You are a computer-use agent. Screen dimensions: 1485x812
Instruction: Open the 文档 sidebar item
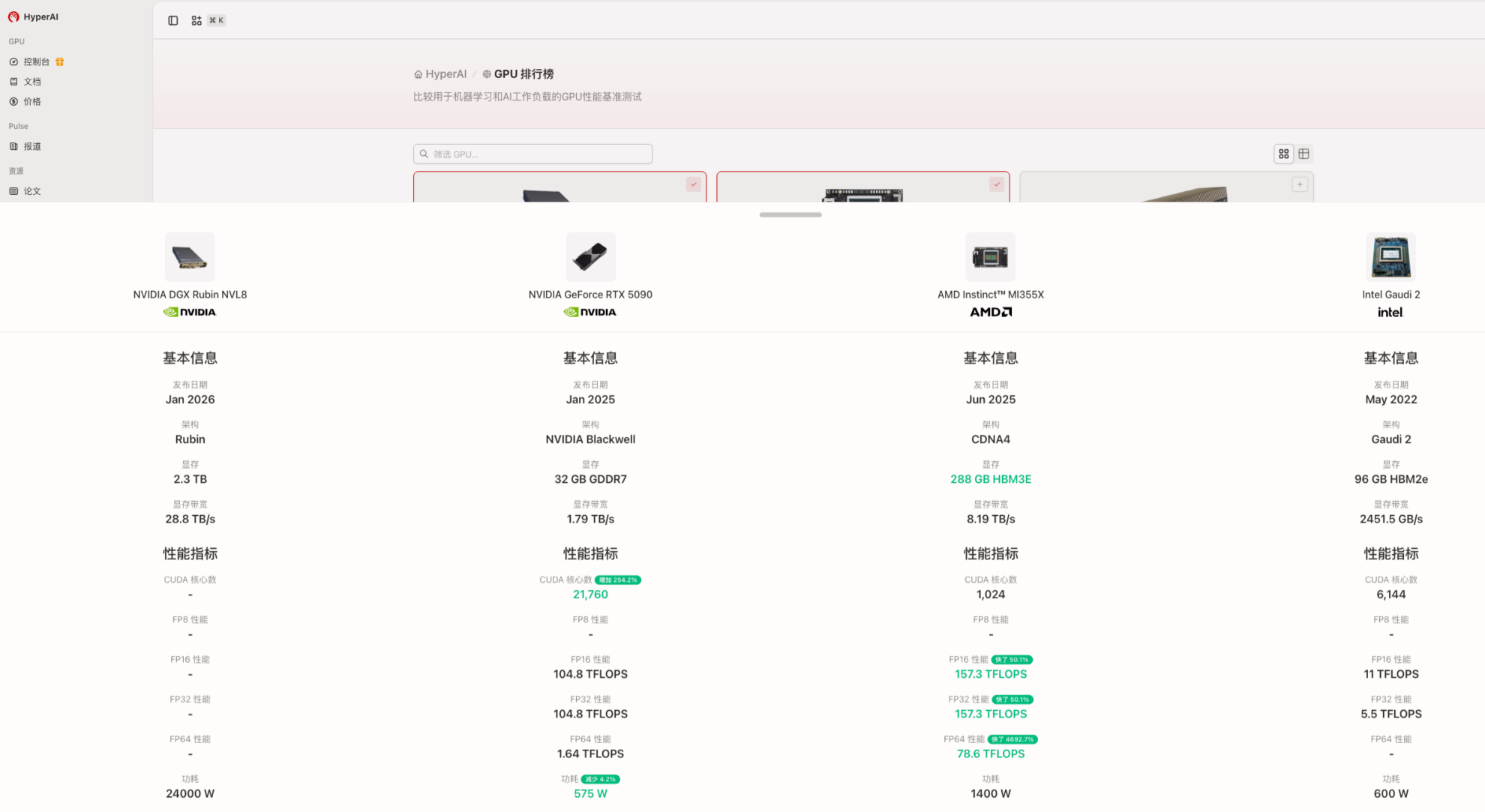(x=32, y=82)
